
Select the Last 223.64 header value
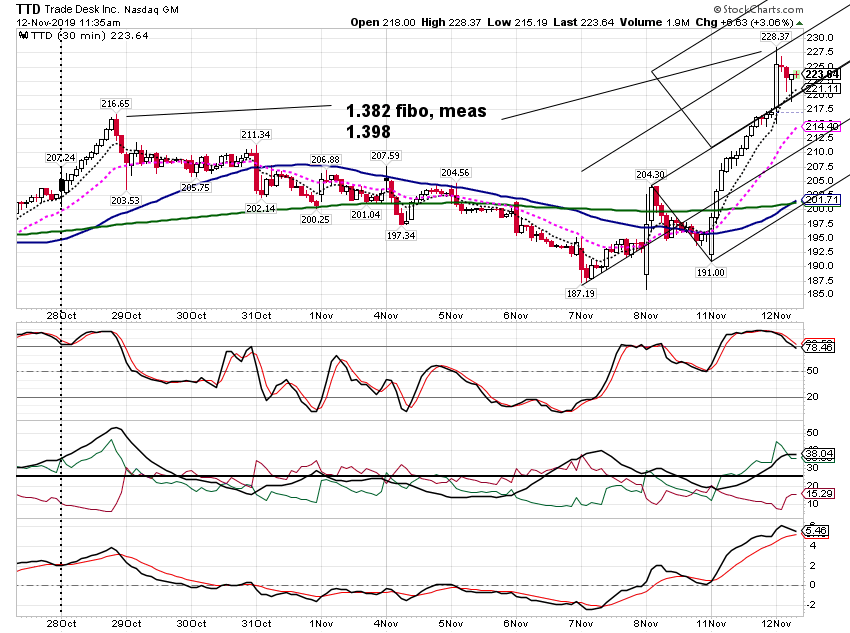583,23
